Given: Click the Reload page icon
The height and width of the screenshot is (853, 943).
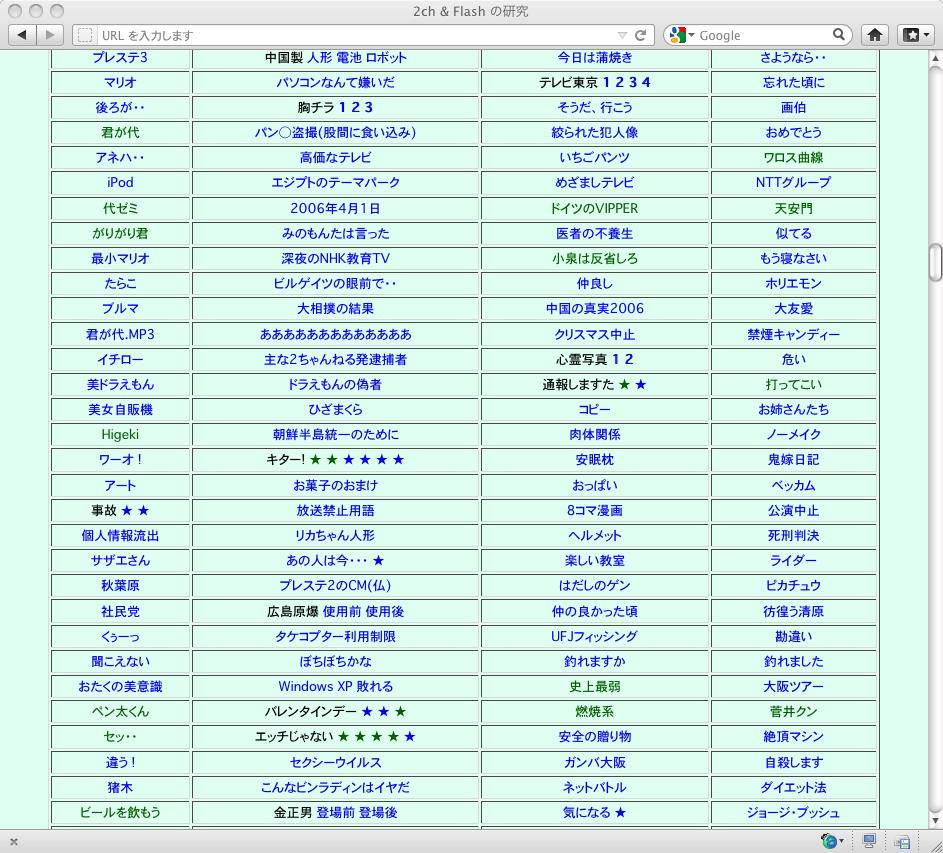Looking at the screenshot, I should 641,35.
